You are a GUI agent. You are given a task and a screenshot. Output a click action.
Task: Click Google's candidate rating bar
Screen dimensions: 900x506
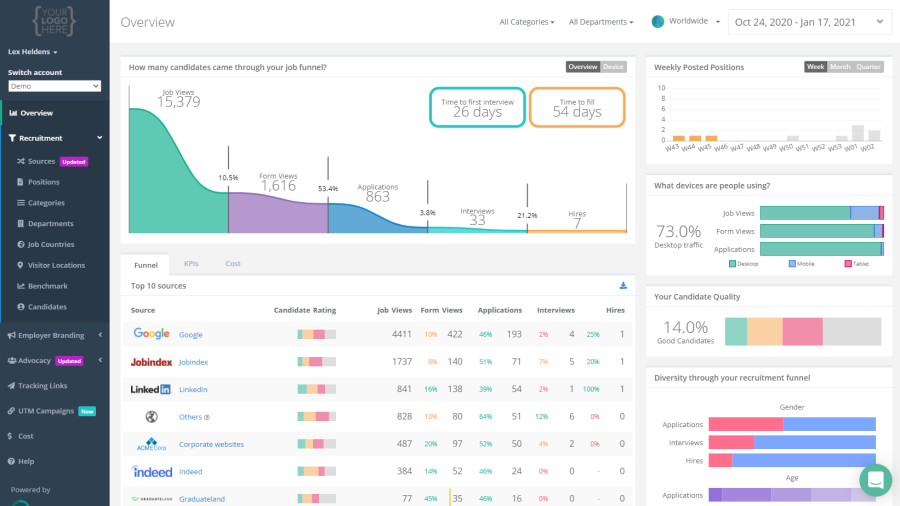point(317,334)
